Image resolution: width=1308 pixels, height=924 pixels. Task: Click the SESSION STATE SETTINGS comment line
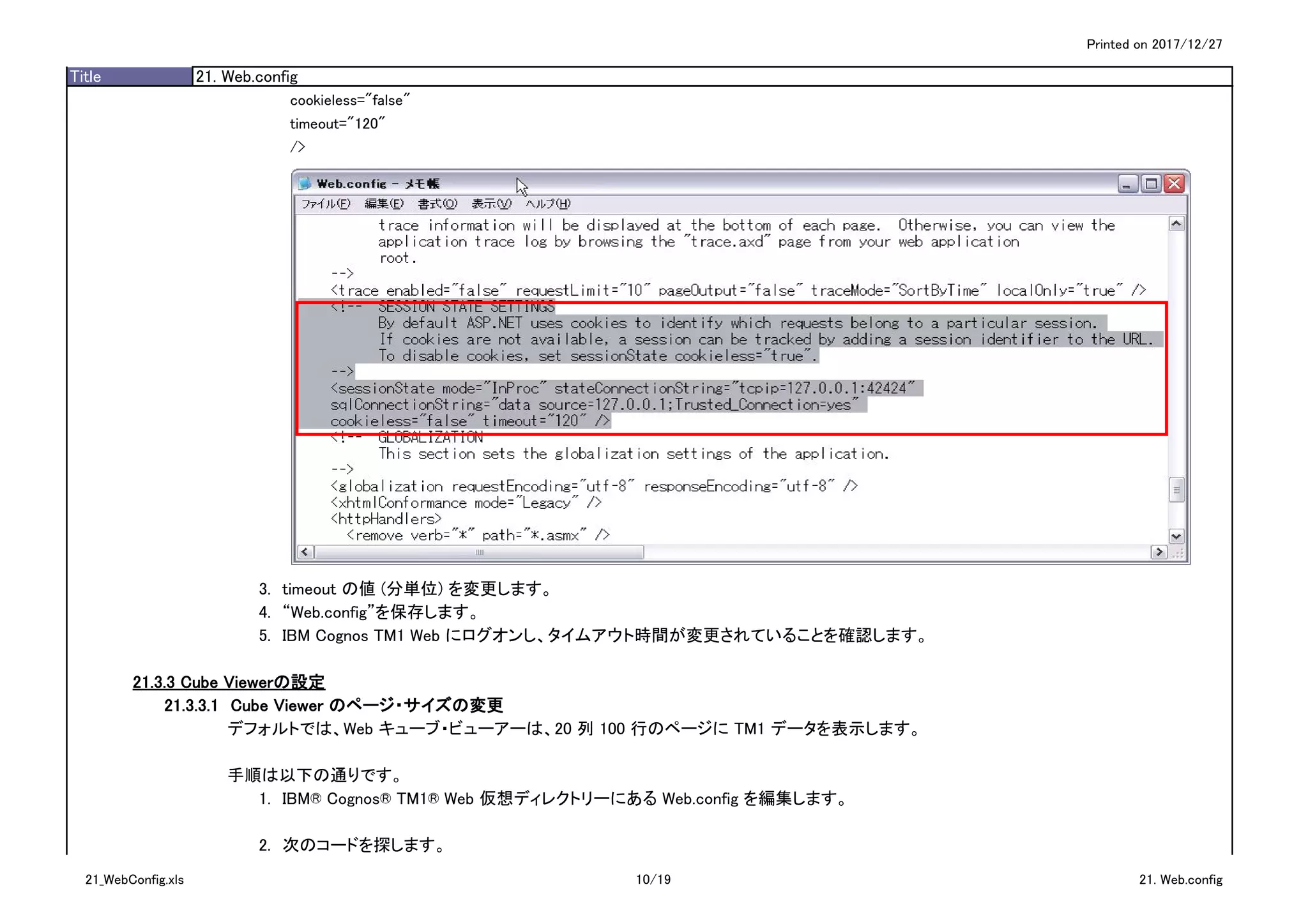tap(443, 307)
